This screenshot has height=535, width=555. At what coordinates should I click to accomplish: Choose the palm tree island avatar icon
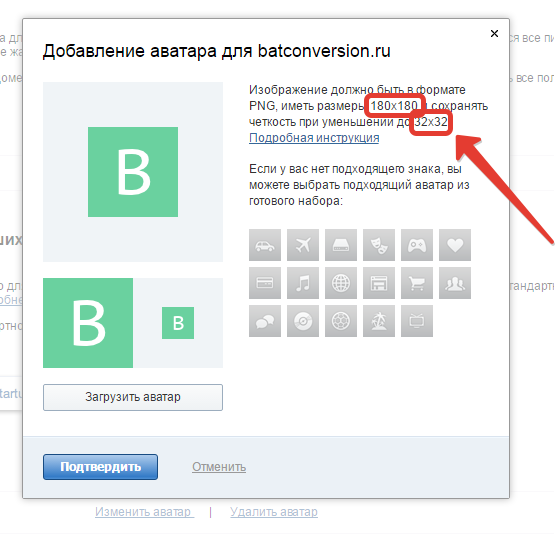tap(379, 321)
